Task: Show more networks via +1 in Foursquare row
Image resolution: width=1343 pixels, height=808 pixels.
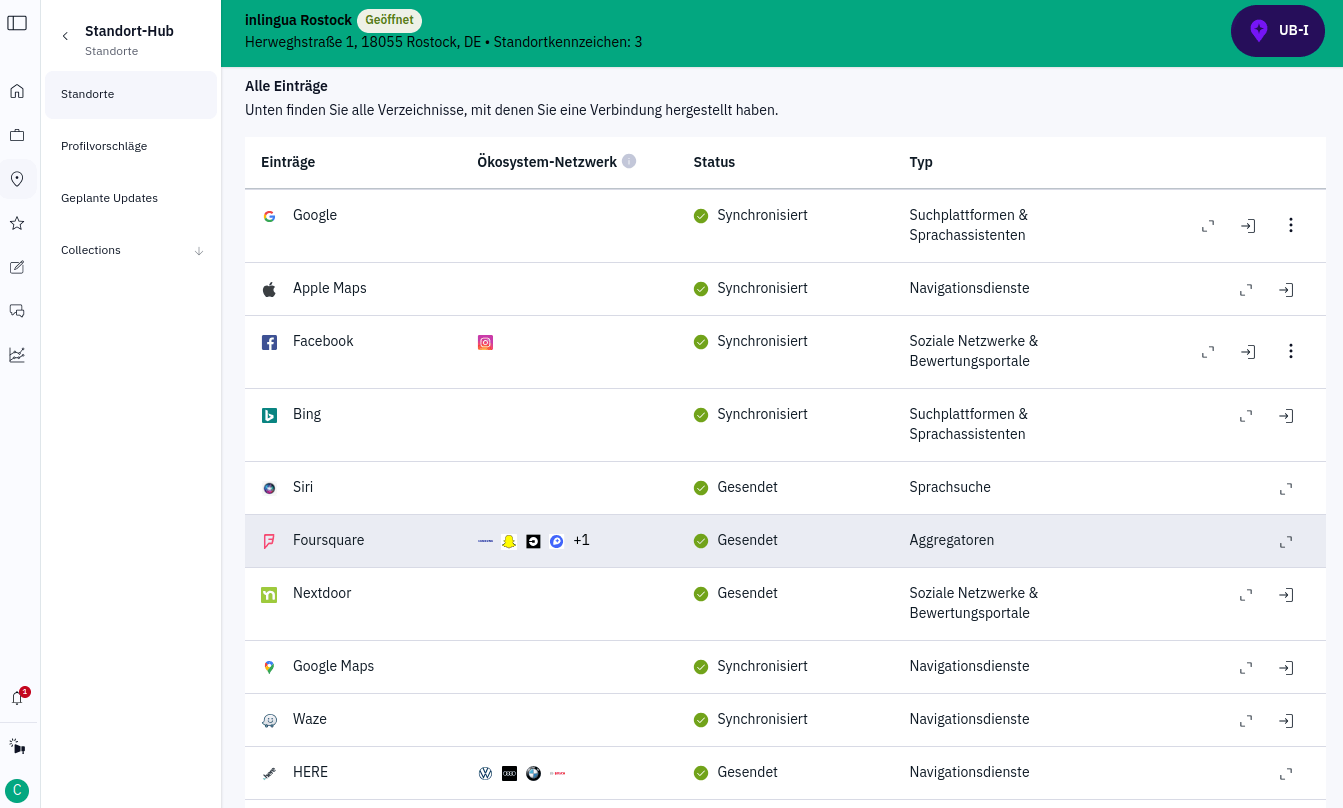Action: tap(581, 540)
